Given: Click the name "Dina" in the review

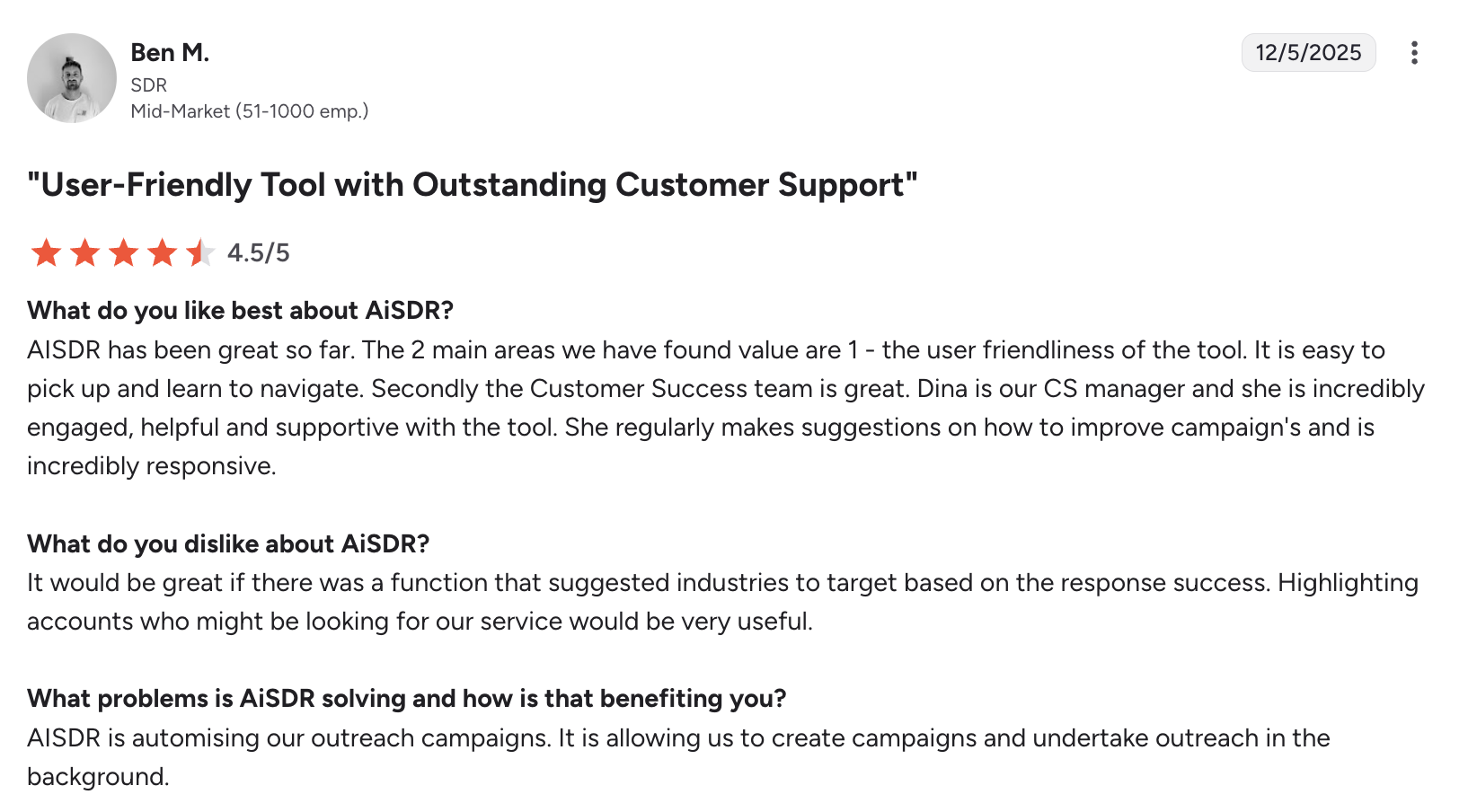Looking at the screenshot, I should (x=948, y=389).
